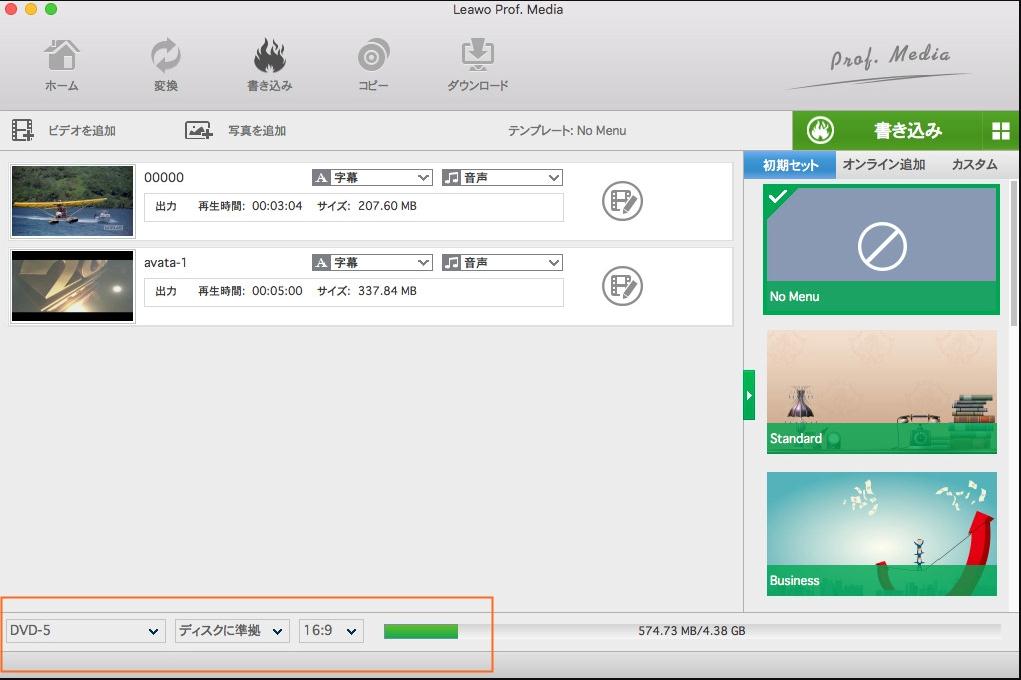Click the green 書き込み burn button
Screen dimensions: 1021x680
(x=887, y=130)
